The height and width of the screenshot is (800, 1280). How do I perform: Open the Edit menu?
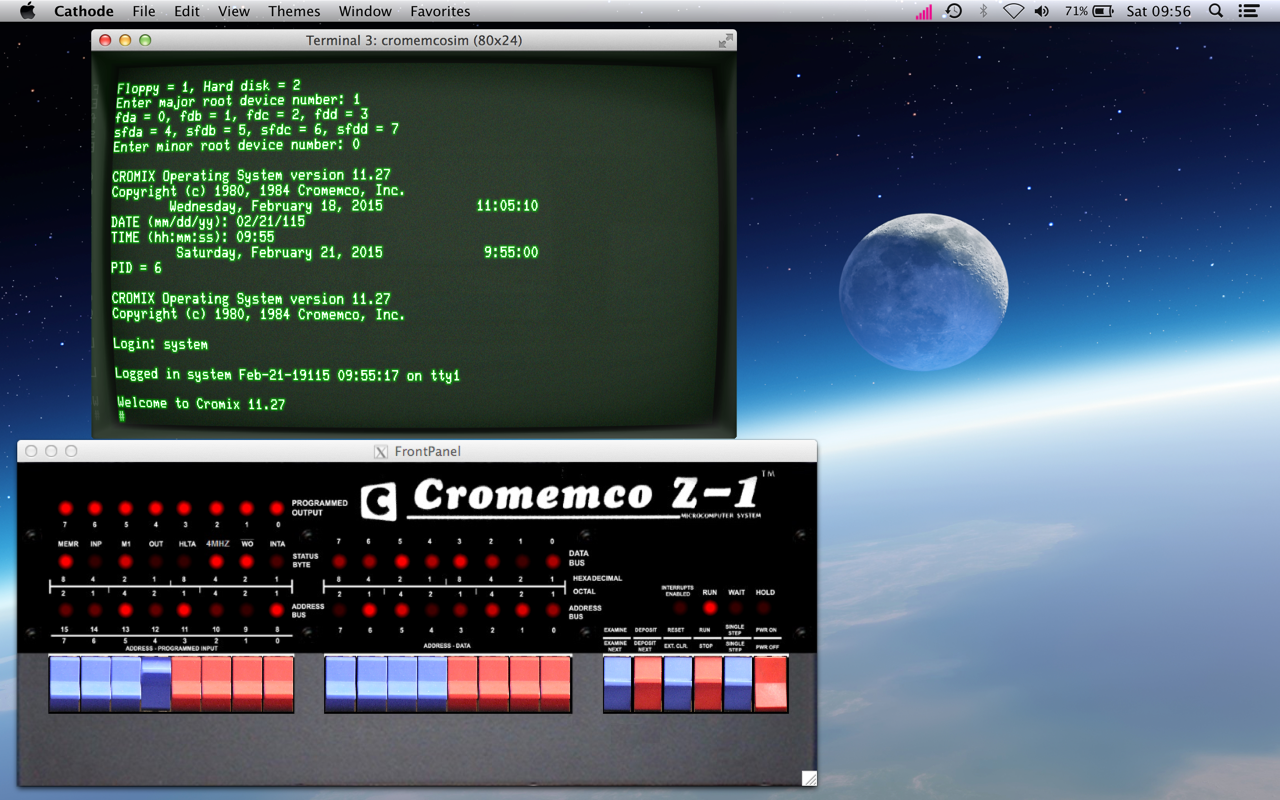point(187,11)
